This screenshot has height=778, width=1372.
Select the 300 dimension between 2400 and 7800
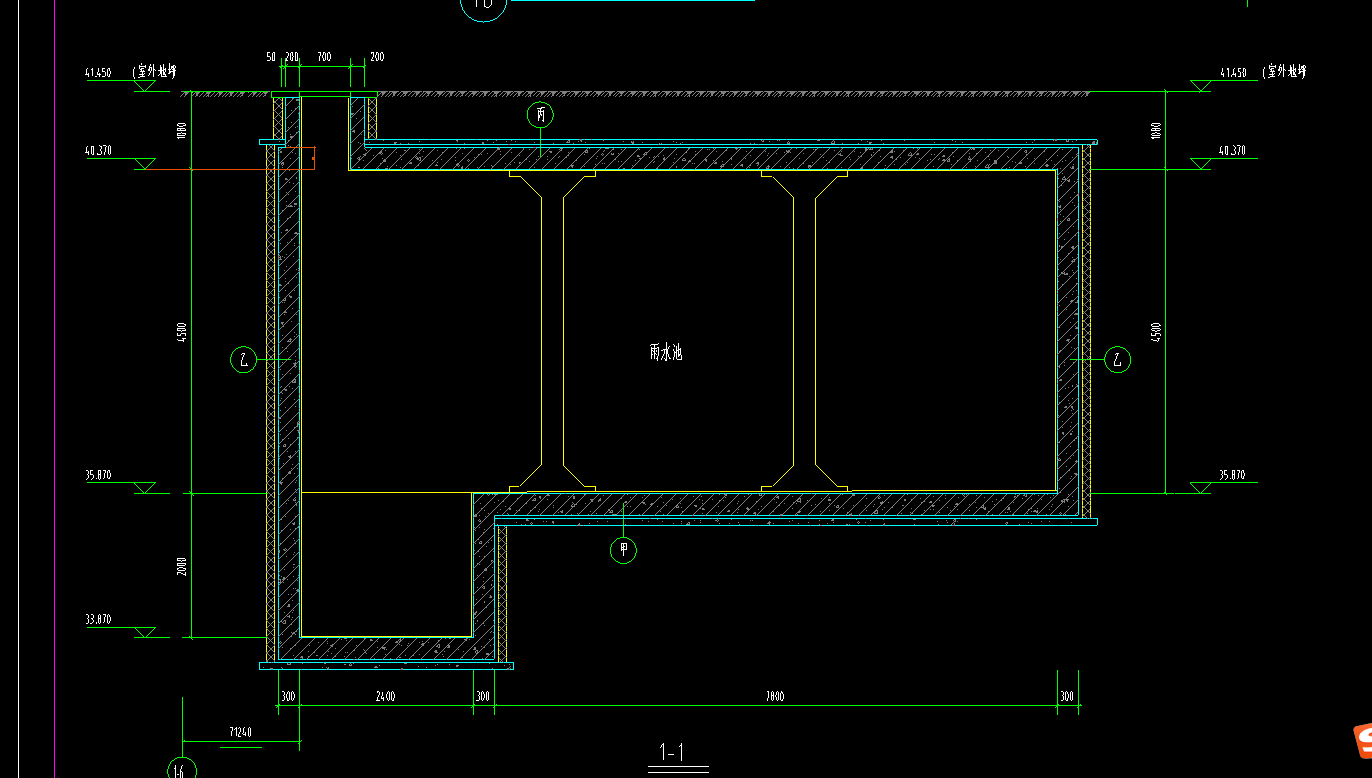pos(483,696)
